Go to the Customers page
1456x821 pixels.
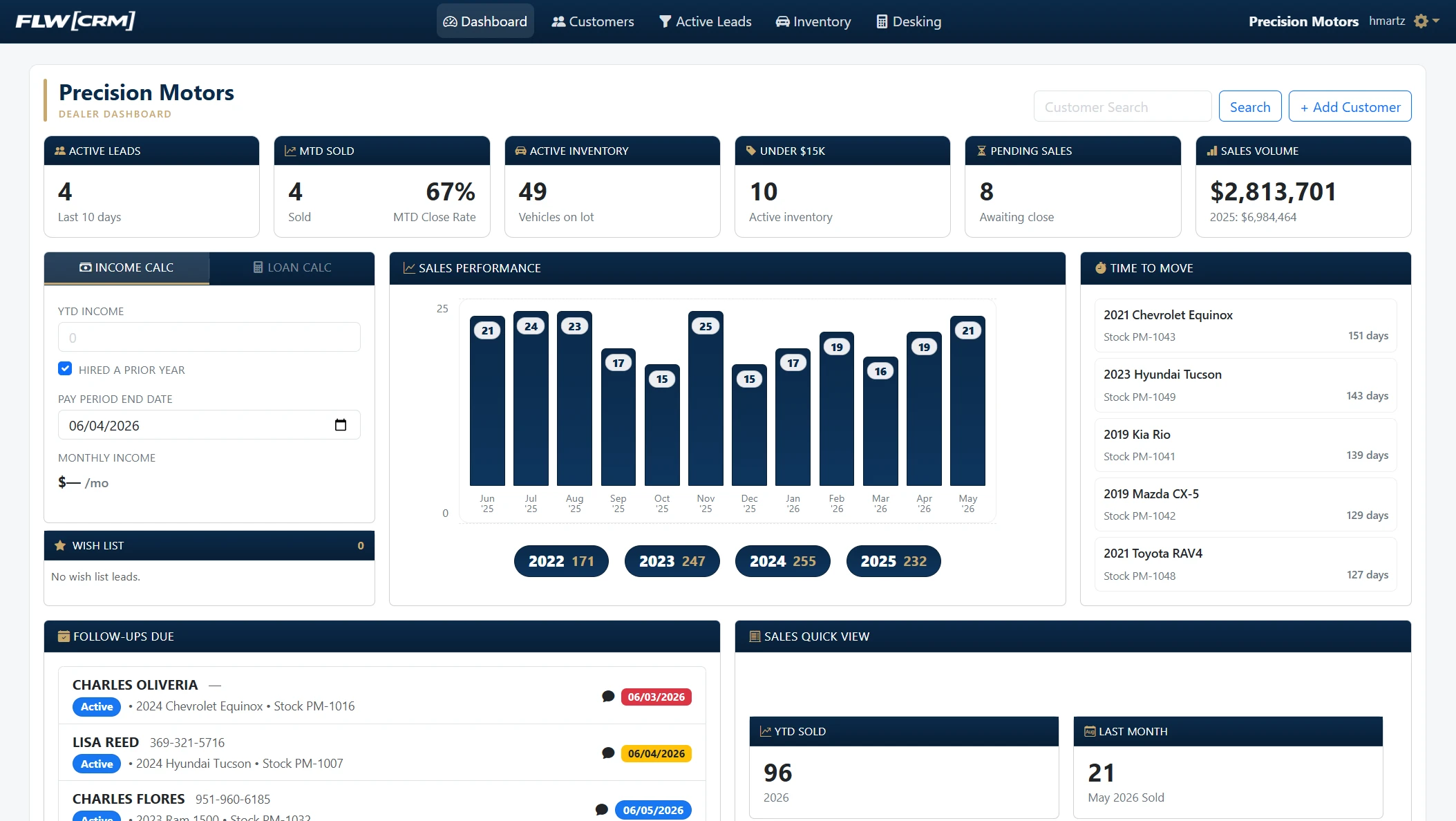coord(593,21)
